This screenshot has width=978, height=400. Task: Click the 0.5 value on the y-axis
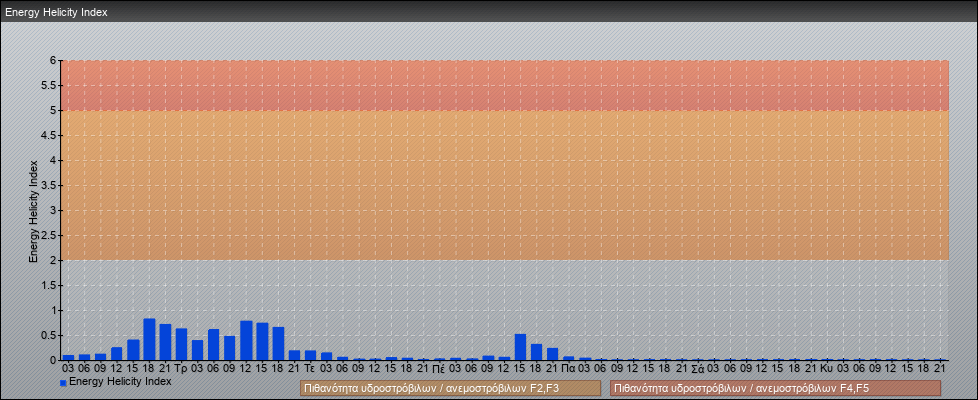click(48, 335)
